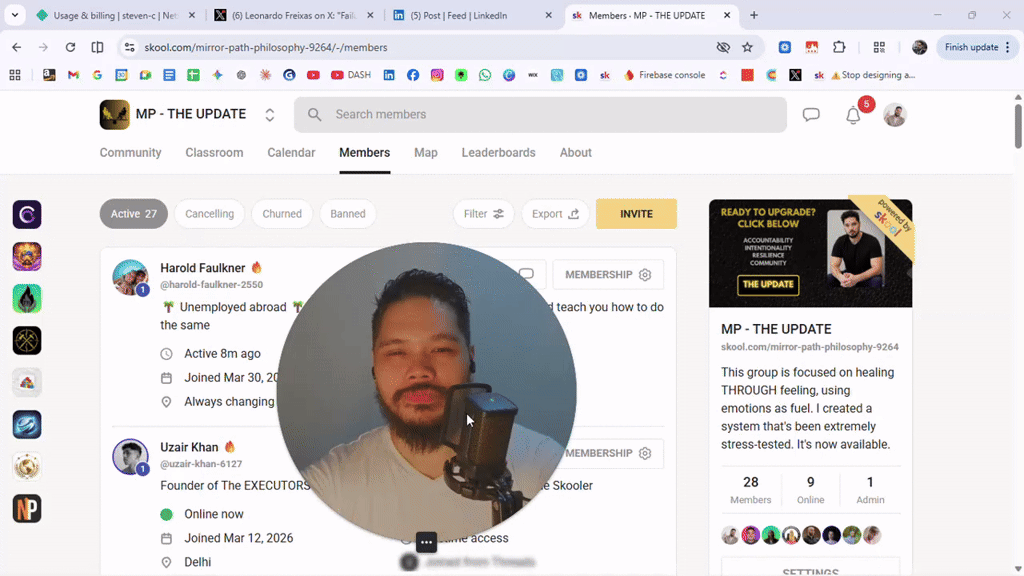Open the notifications bell
The height and width of the screenshot is (576, 1024).
coord(853,116)
